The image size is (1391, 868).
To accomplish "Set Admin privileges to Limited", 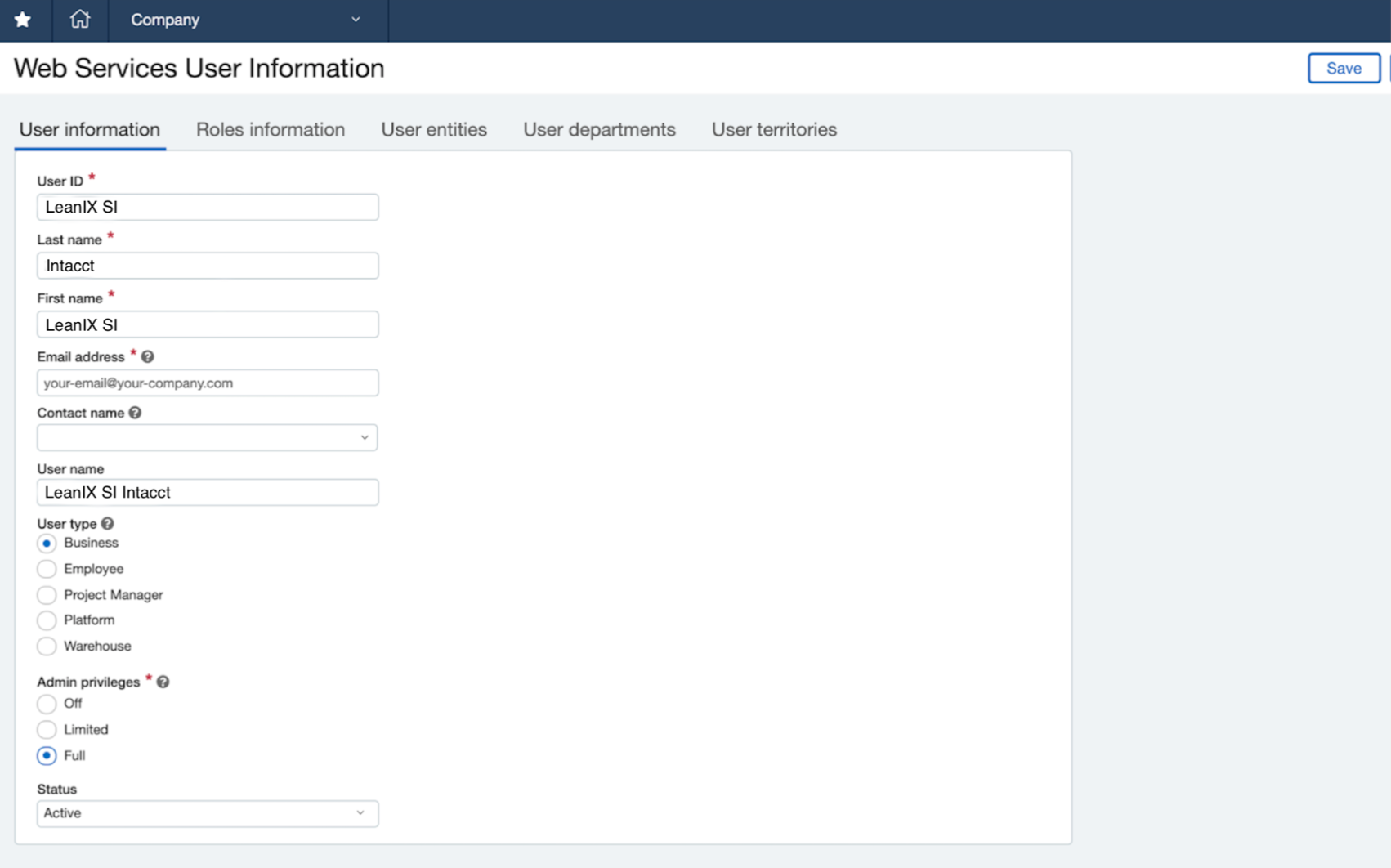I will click(47, 730).
